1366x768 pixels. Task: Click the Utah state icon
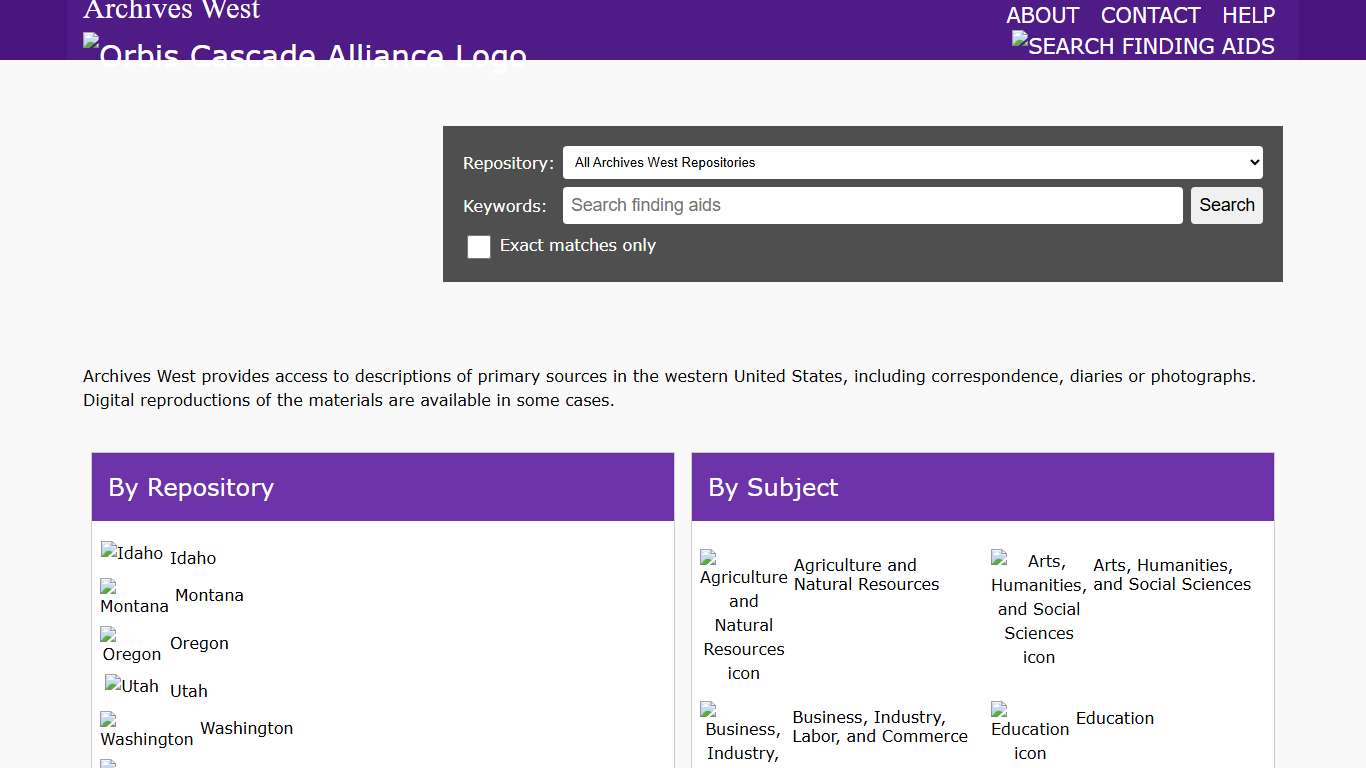pyautogui.click(x=132, y=686)
